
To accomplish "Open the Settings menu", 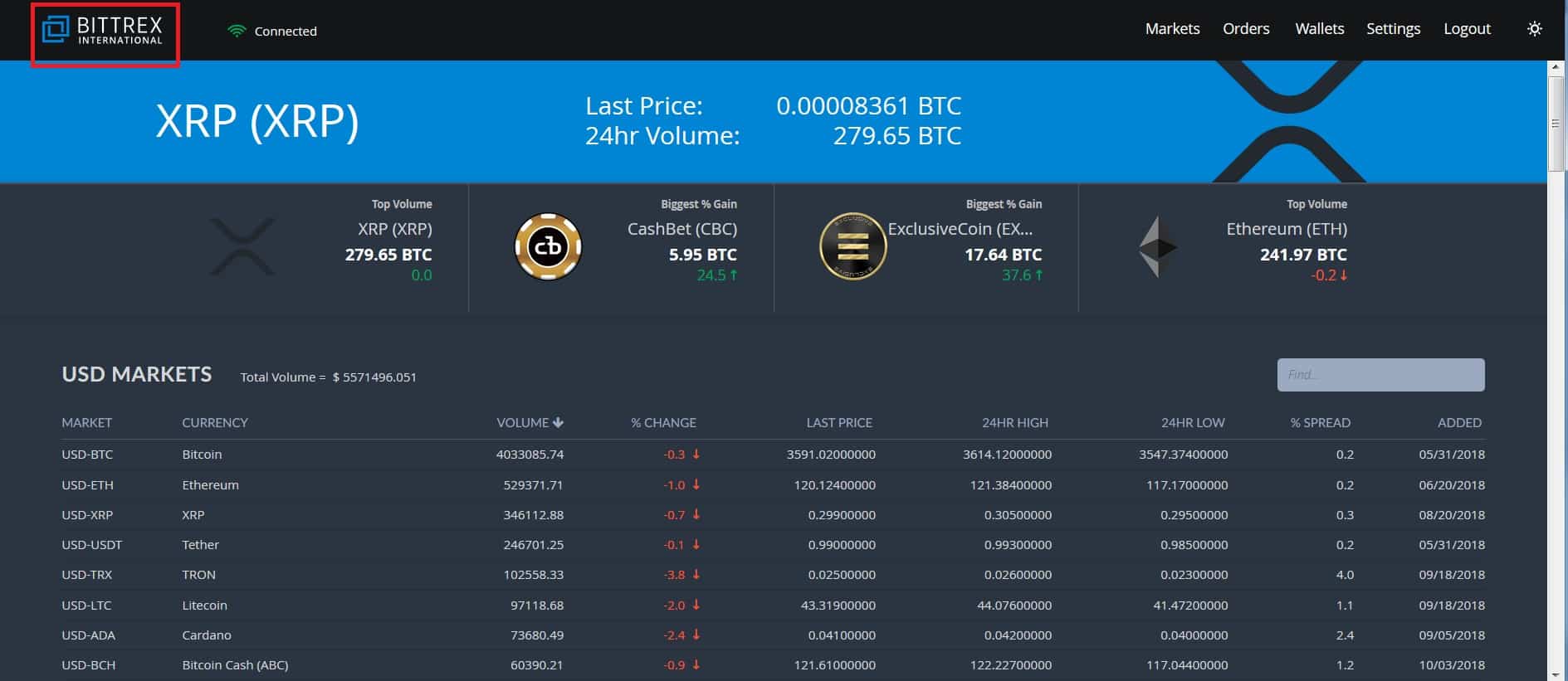I will [1393, 29].
